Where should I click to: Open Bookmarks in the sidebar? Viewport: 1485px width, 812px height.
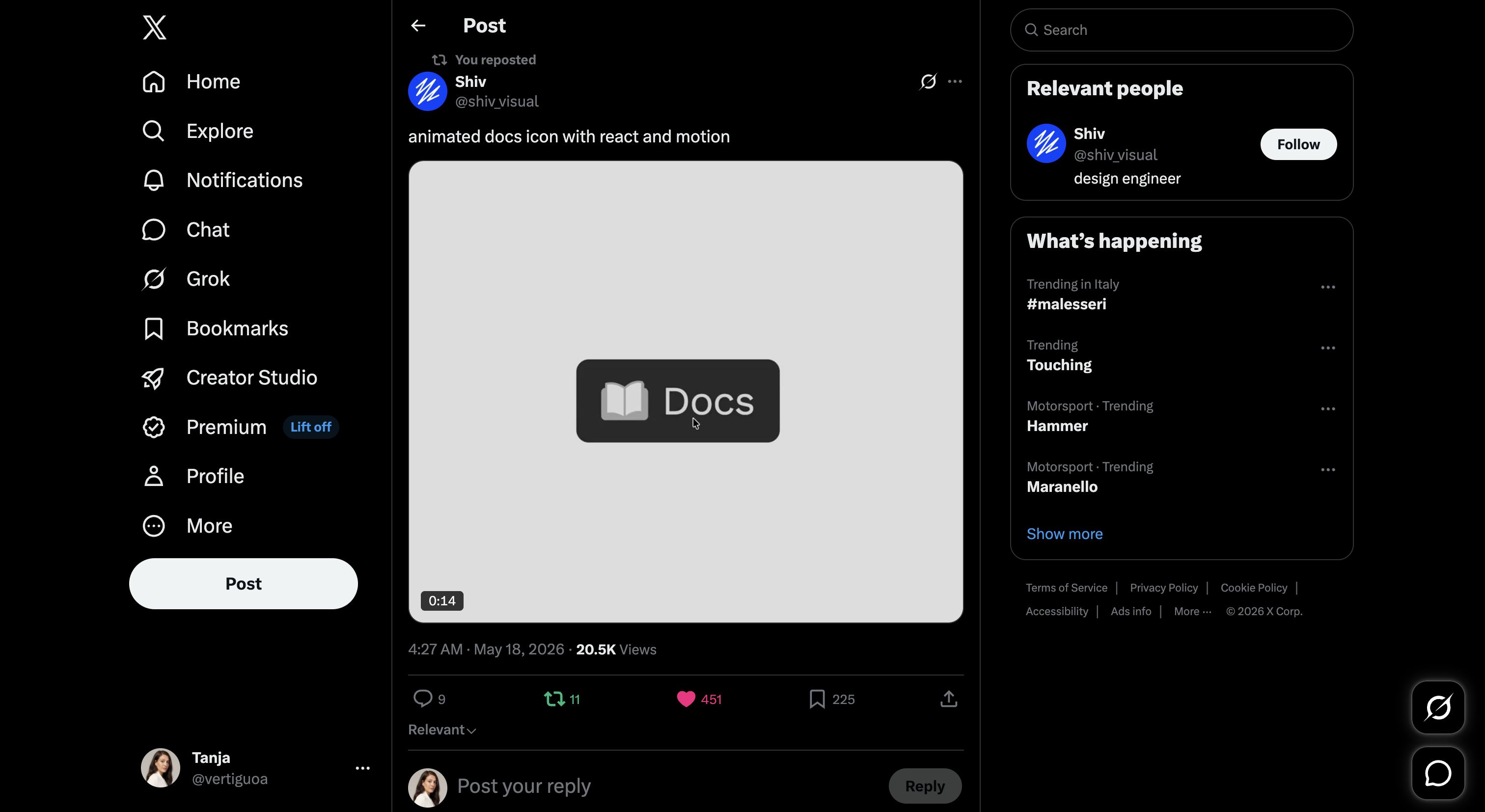point(215,328)
